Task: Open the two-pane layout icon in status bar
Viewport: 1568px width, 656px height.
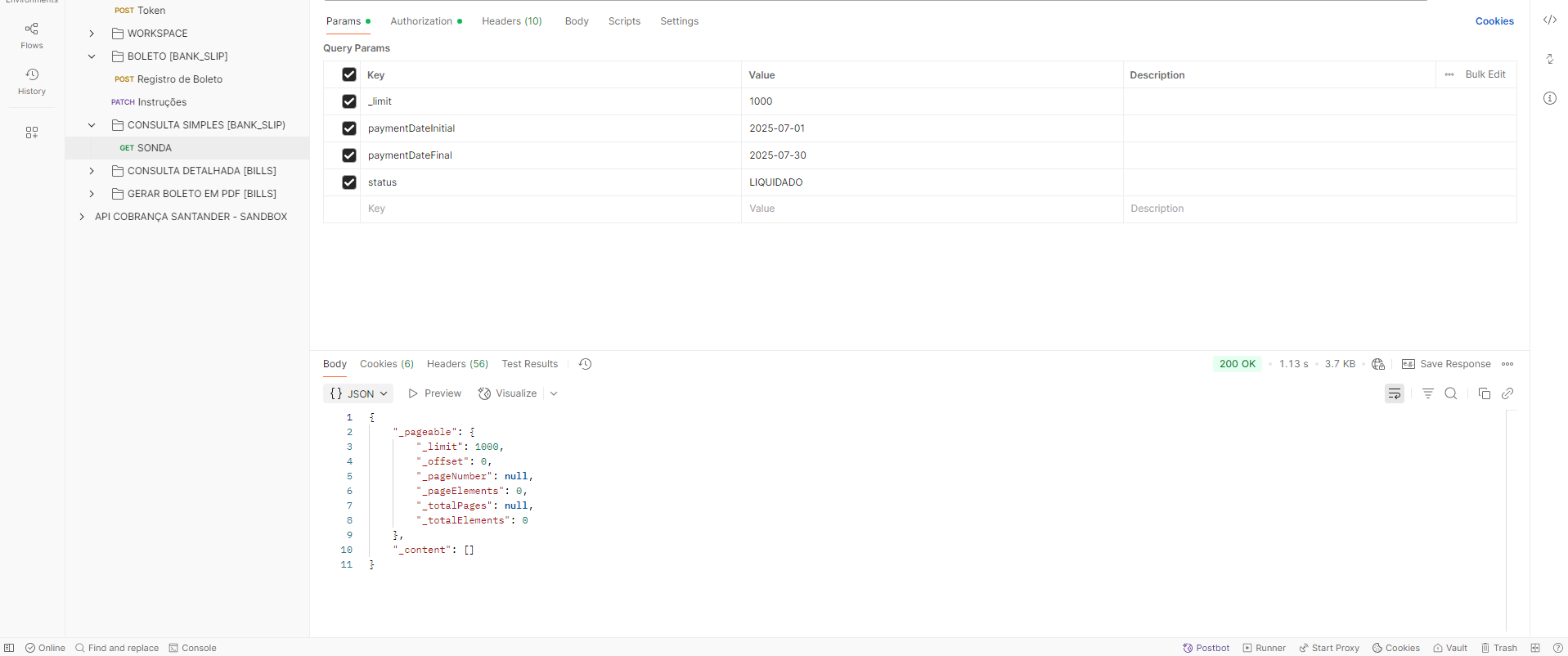Action: coord(1535,648)
